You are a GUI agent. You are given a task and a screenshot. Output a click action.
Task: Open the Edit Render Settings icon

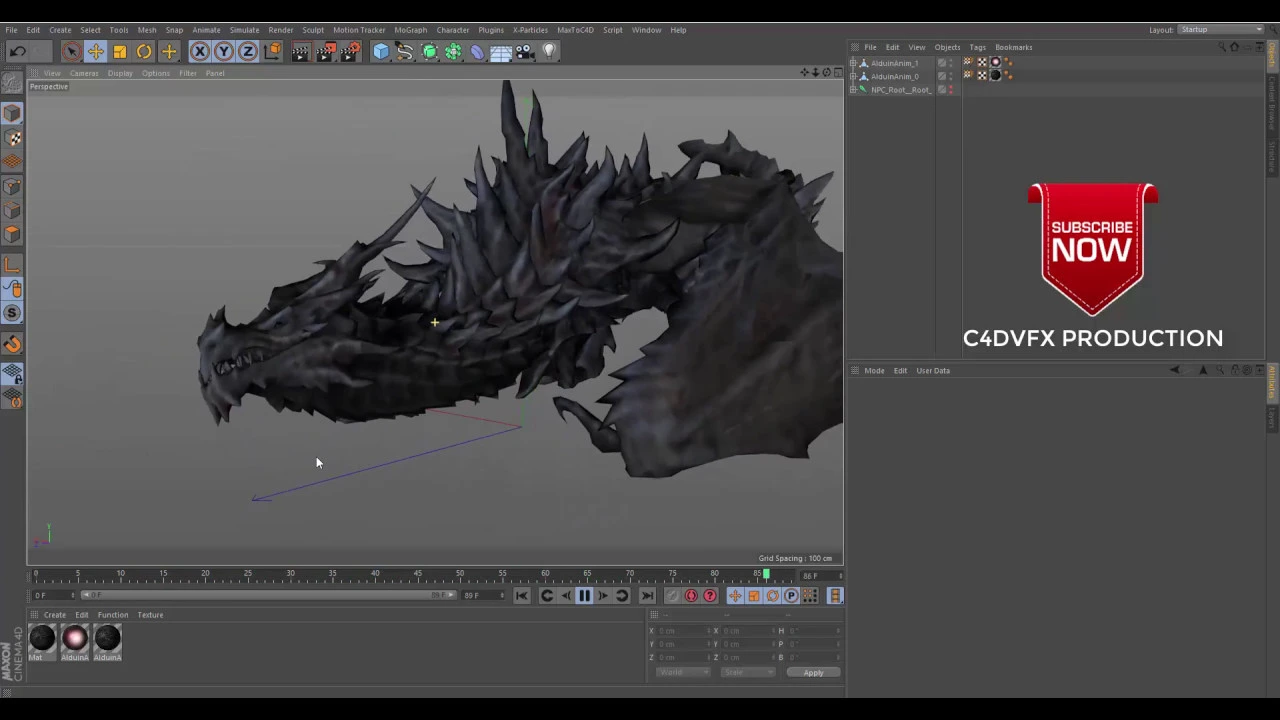point(350,52)
